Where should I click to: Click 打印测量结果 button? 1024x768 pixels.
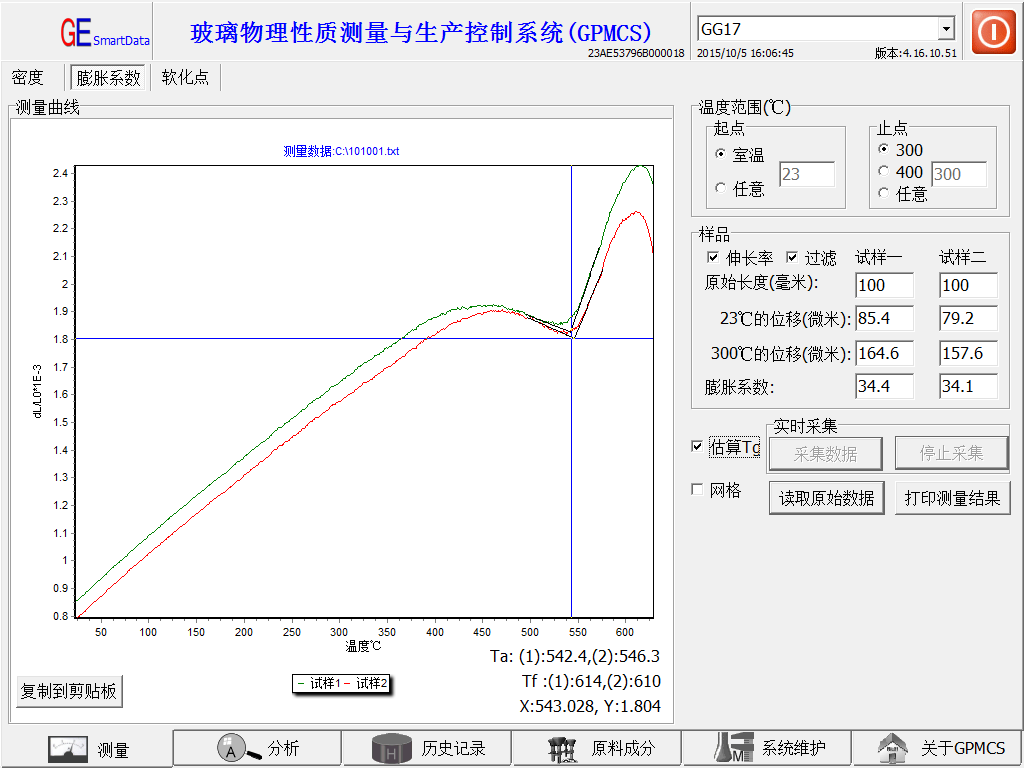click(x=952, y=498)
